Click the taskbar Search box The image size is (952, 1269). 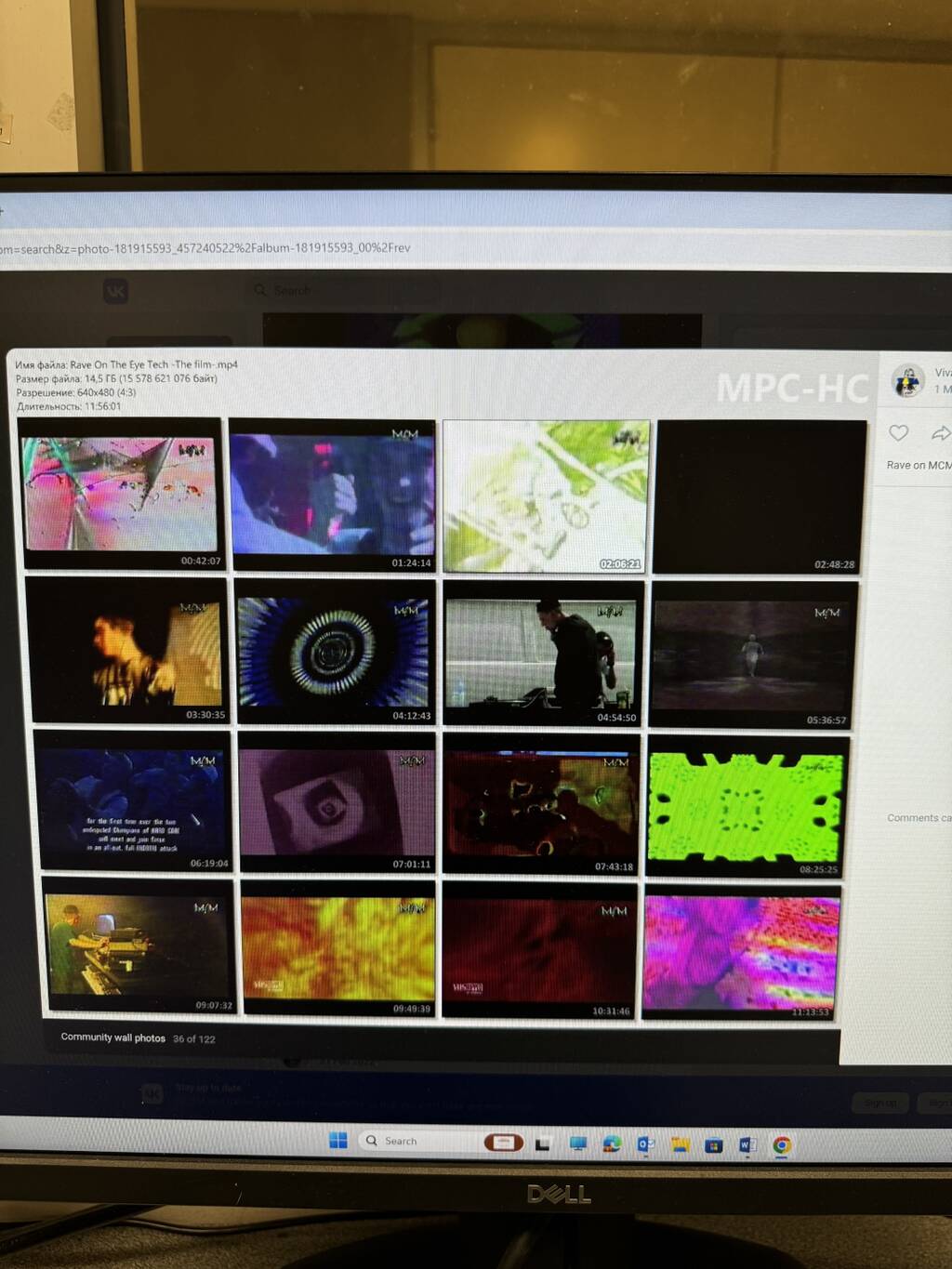click(409, 1141)
